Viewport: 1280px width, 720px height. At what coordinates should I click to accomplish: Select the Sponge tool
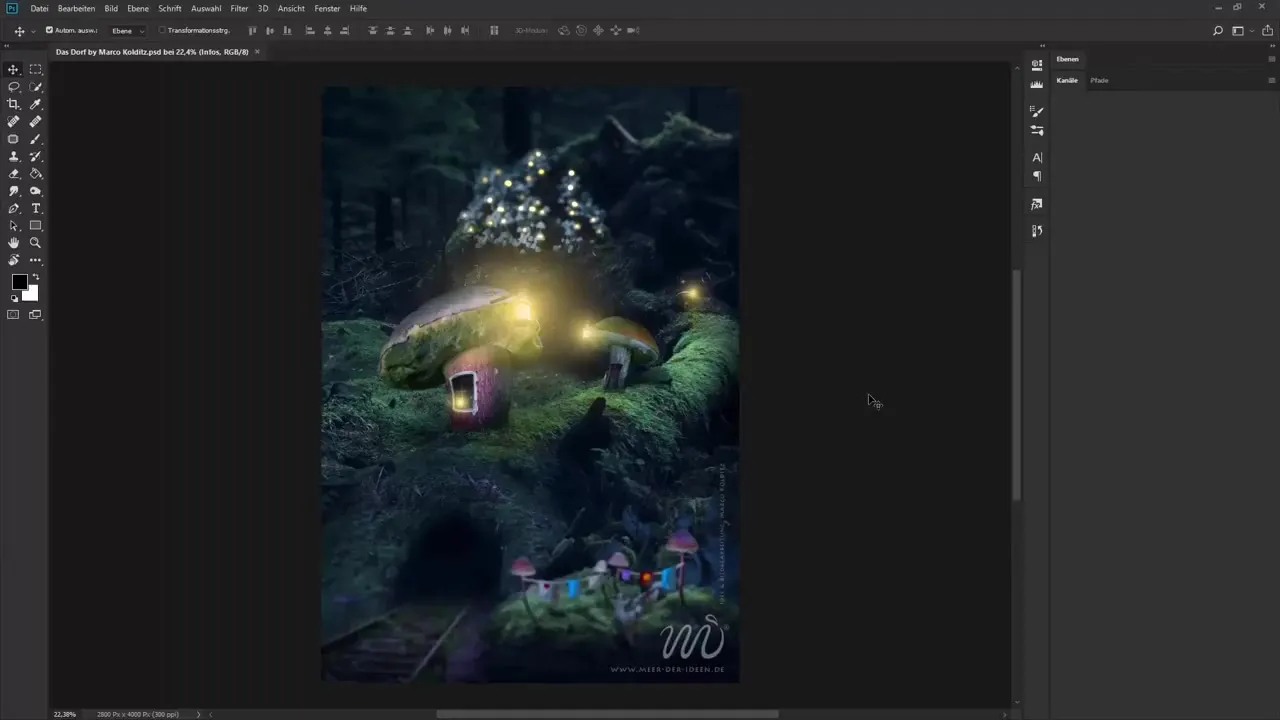(x=36, y=190)
